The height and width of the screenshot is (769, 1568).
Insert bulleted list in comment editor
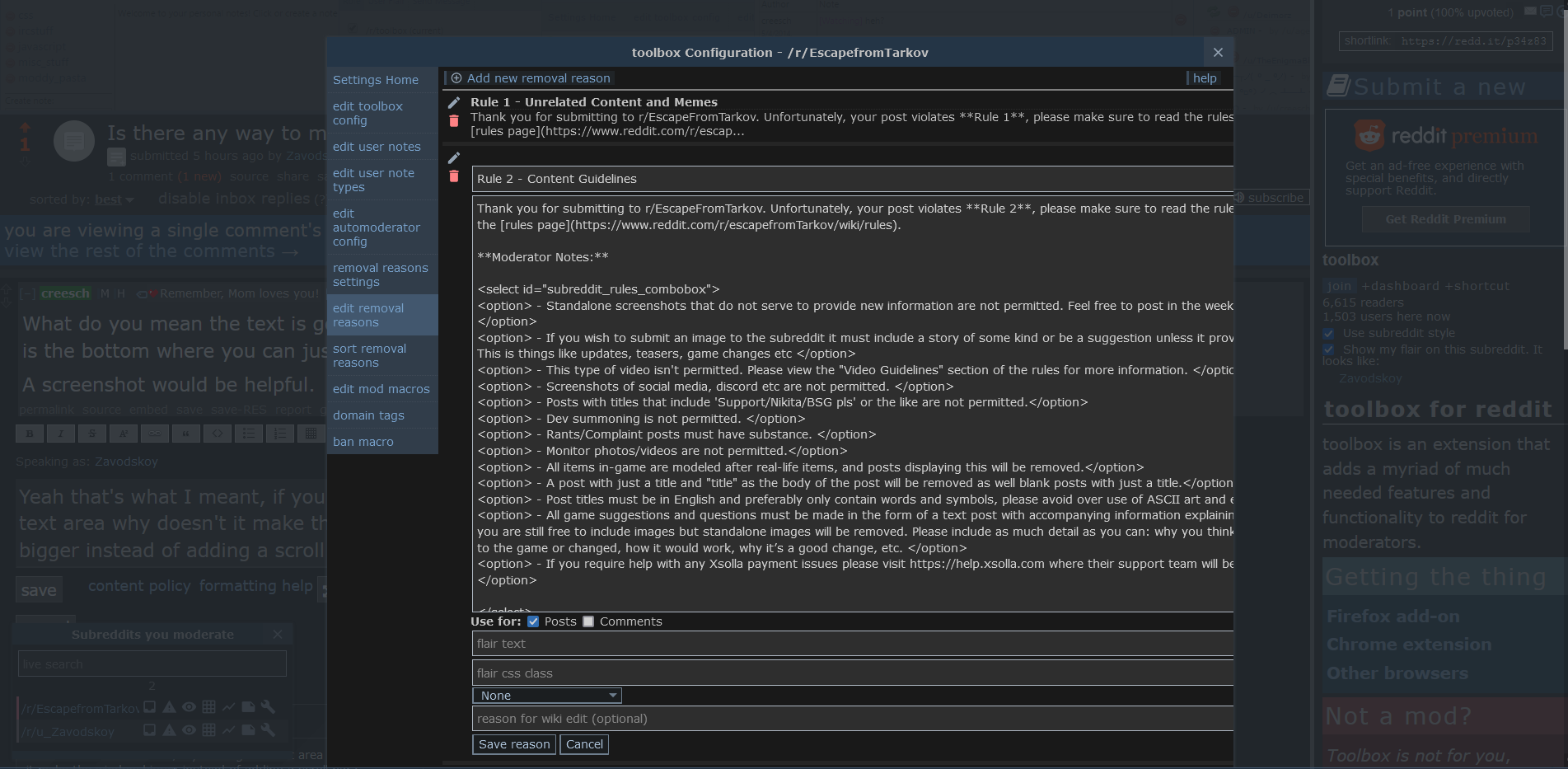tap(249, 434)
